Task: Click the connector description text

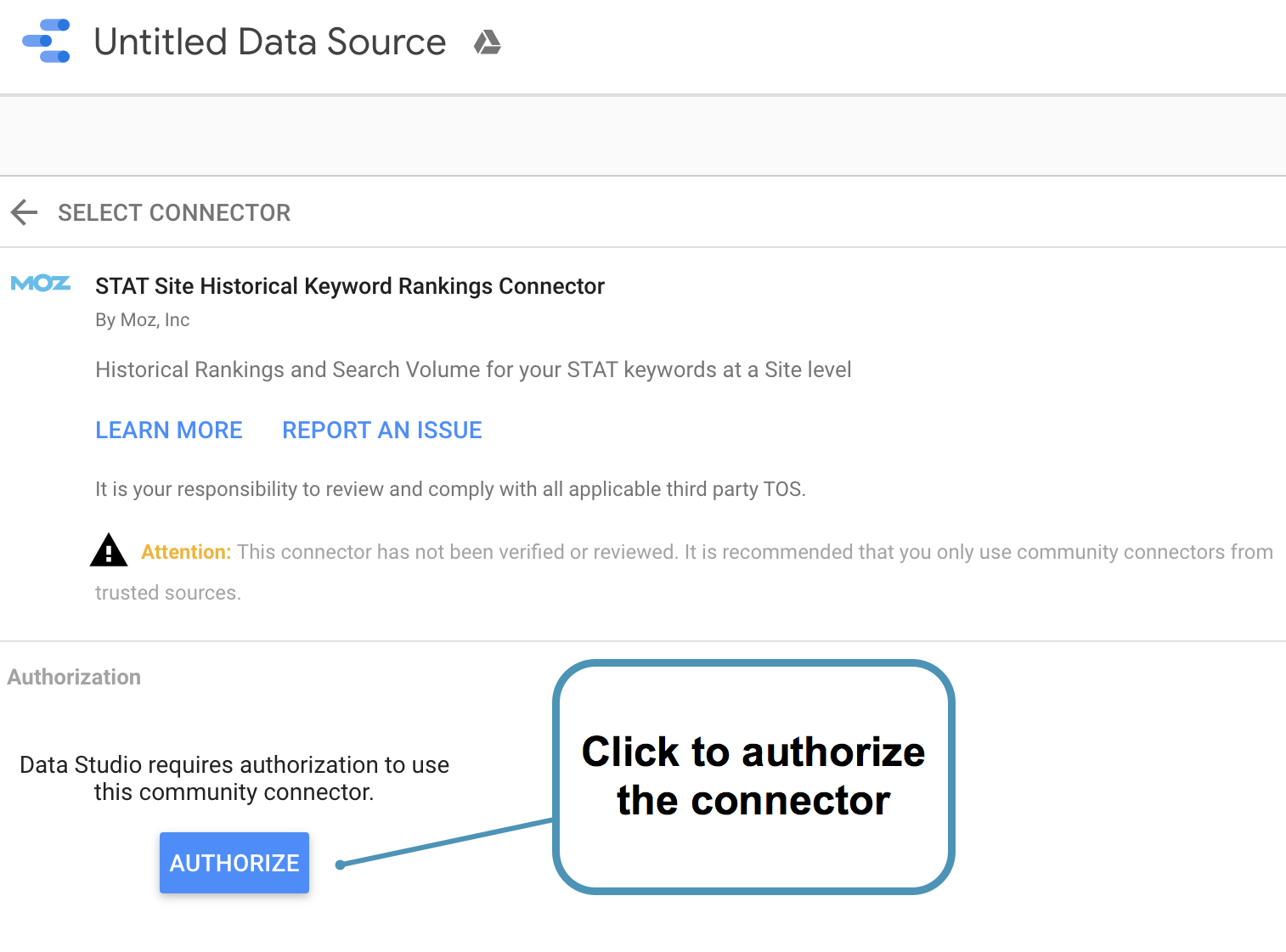Action: [473, 369]
